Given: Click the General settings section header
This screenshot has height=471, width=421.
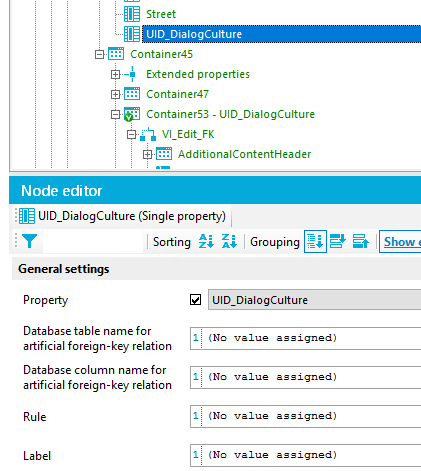Looking at the screenshot, I should [216, 269].
